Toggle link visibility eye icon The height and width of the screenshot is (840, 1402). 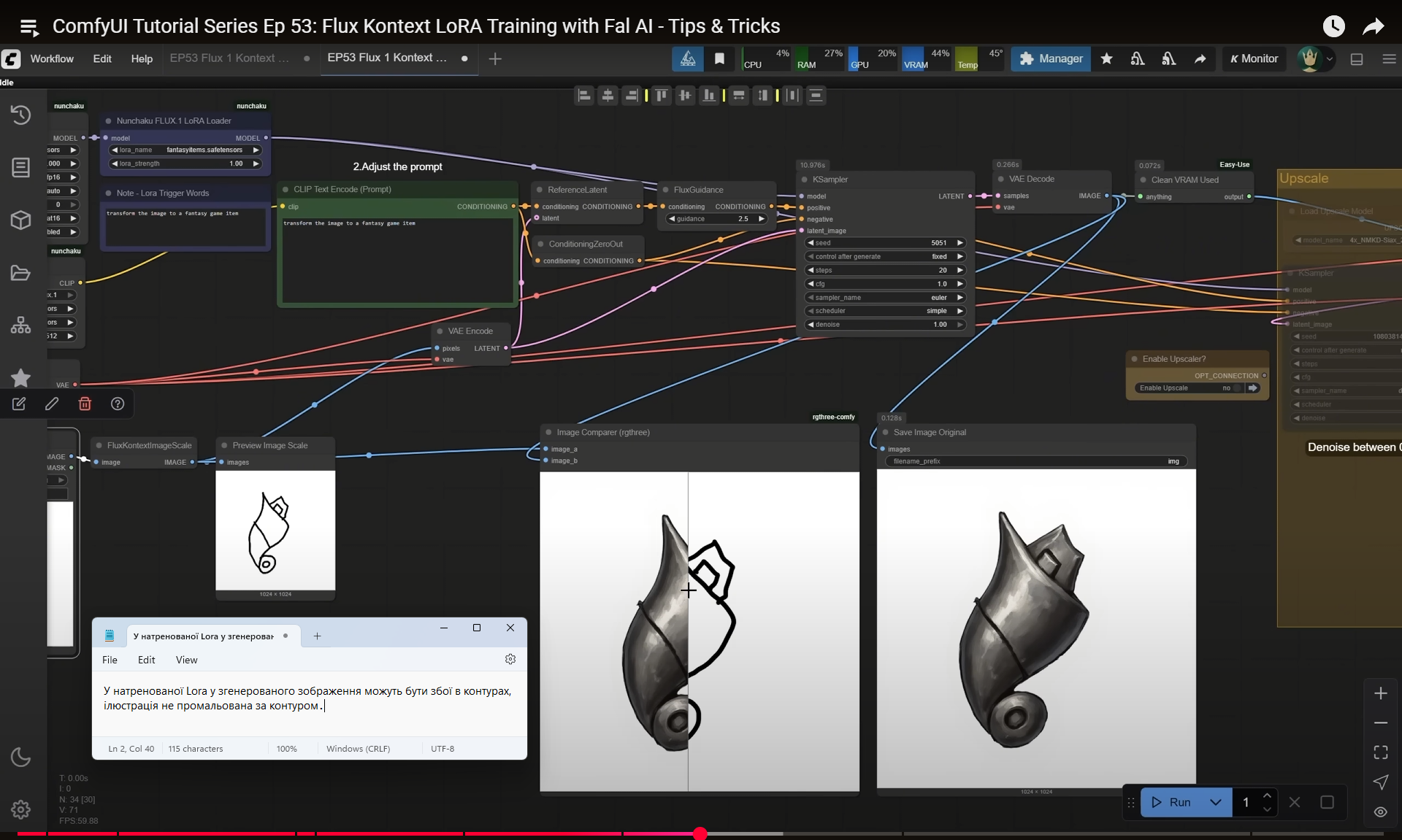1380,812
